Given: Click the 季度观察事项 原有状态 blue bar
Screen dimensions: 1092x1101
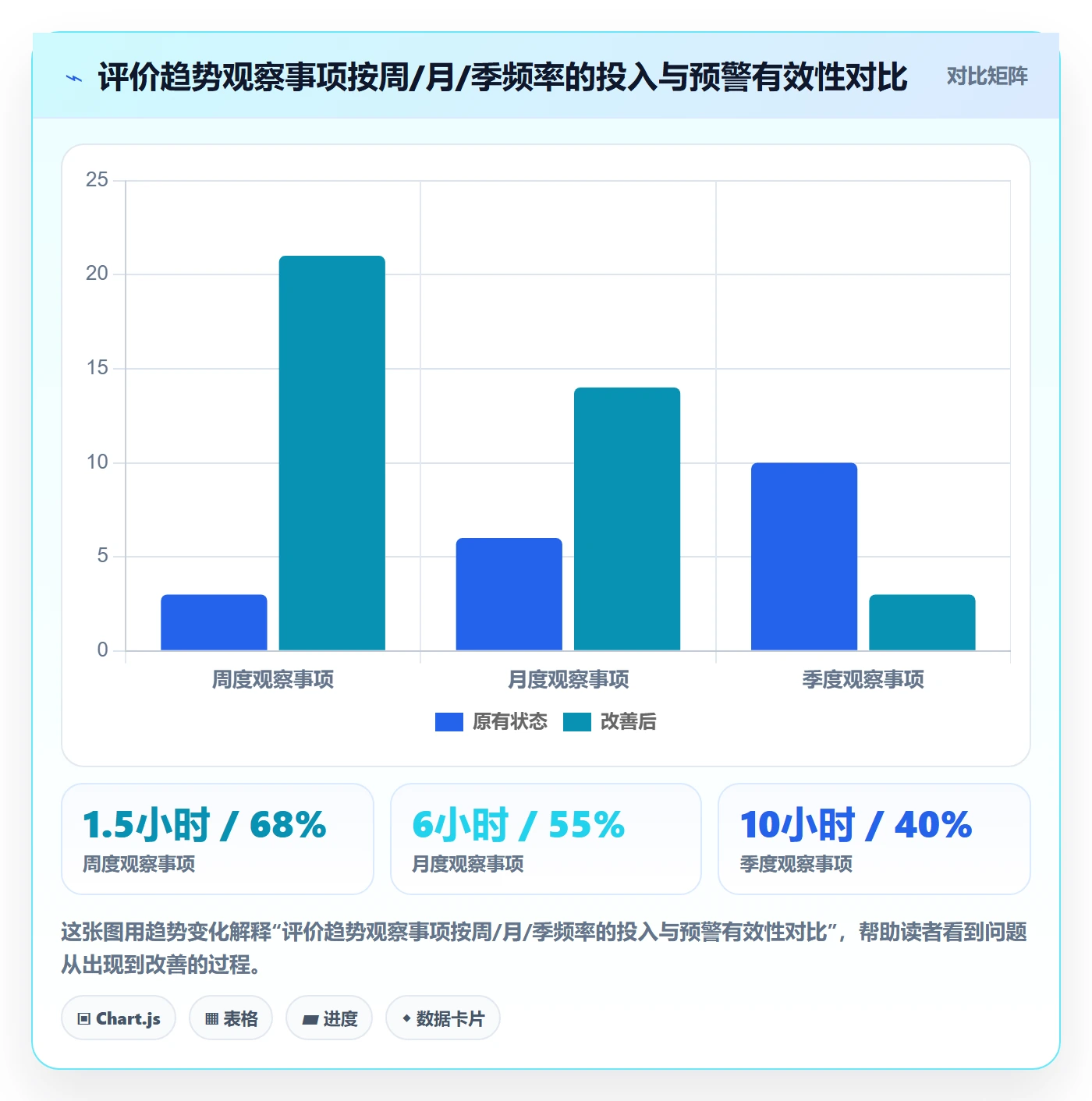Looking at the screenshot, I should click(804, 557).
